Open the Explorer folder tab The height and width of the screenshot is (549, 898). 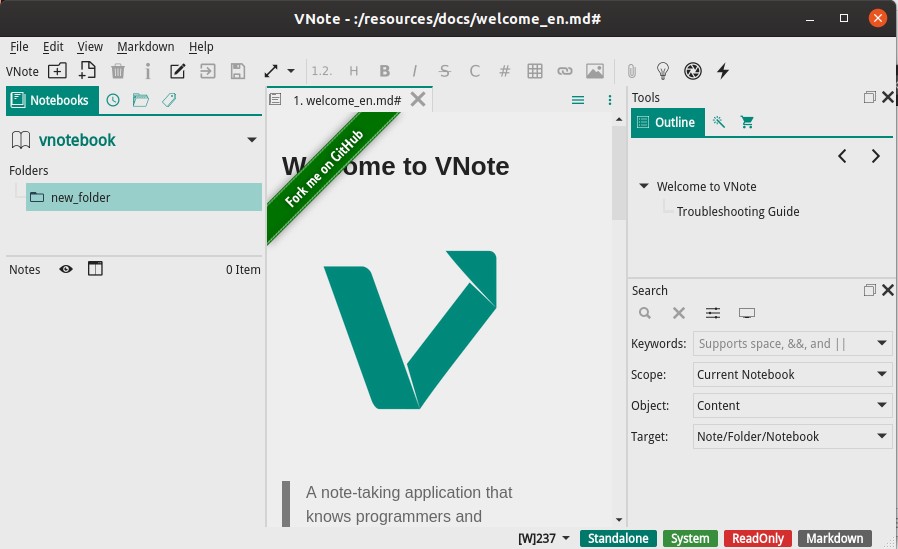(x=141, y=100)
